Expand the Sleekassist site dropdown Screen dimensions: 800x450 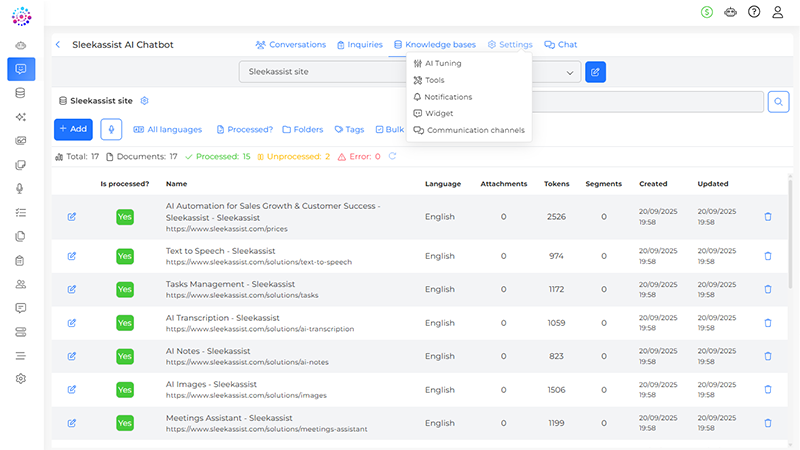click(571, 72)
